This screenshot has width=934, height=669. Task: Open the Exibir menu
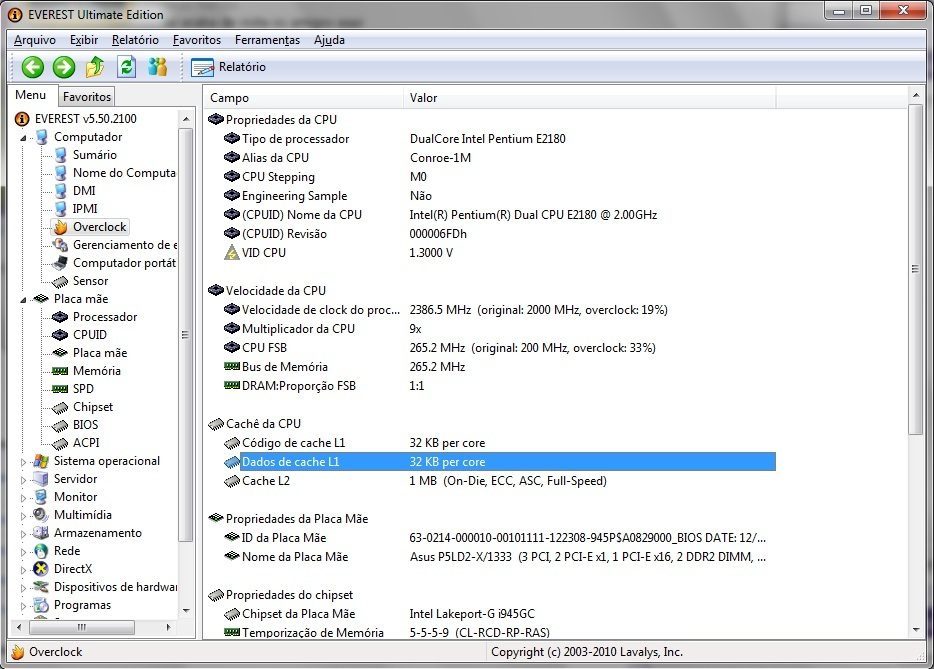(84, 40)
